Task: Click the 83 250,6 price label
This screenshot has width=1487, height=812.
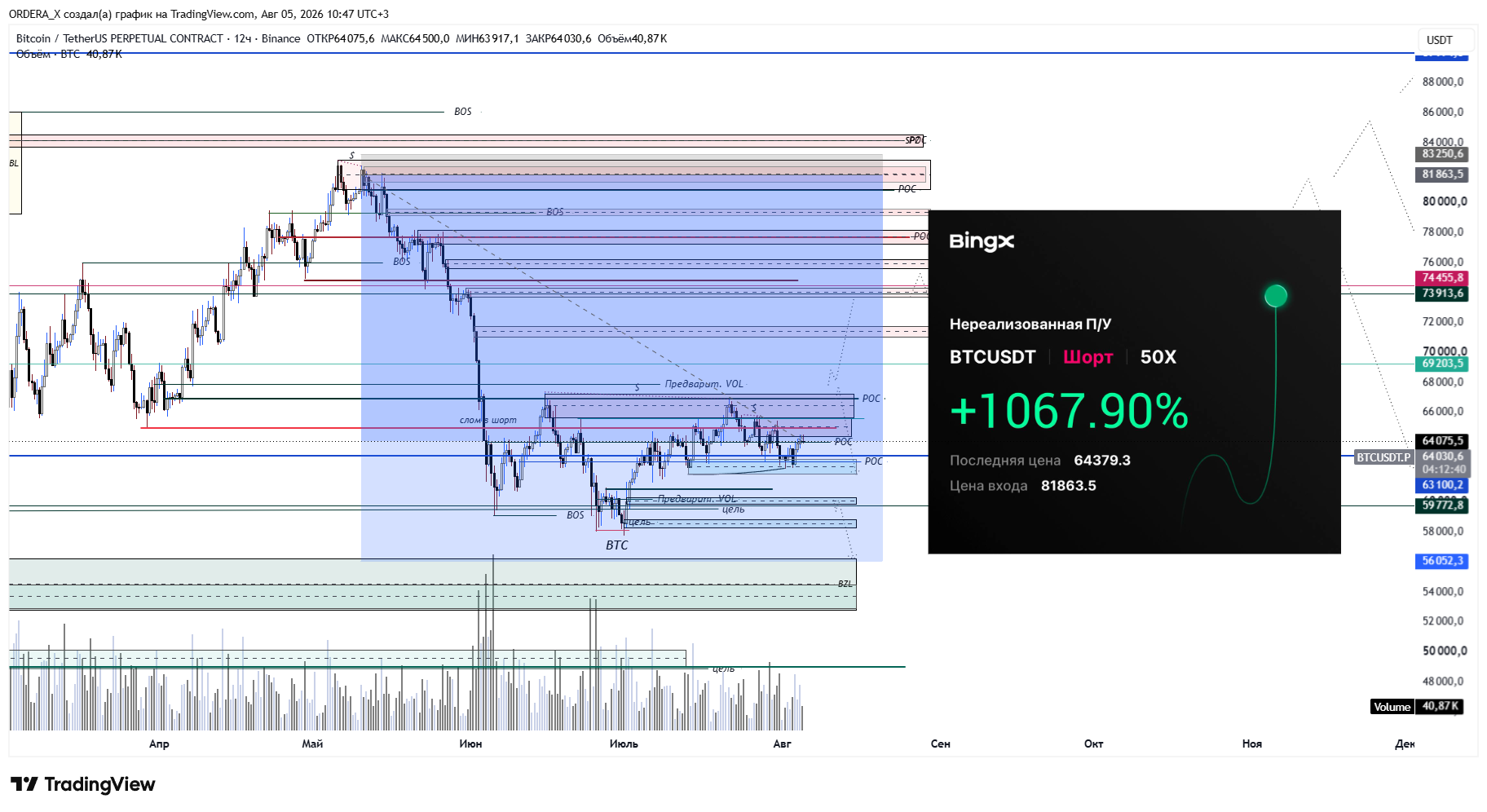Action: 1442,154
